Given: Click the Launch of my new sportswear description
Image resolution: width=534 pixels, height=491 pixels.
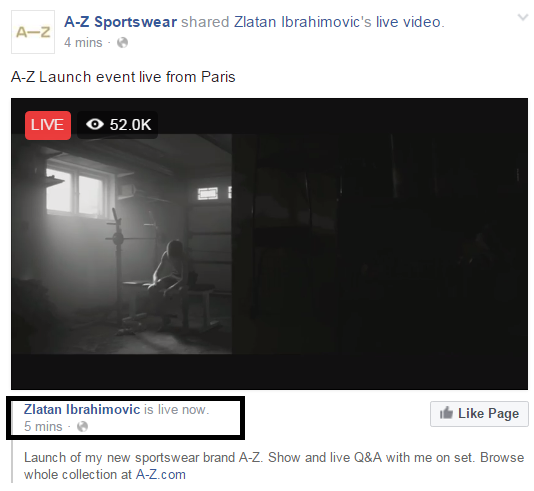Looking at the screenshot, I should tap(274, 466).
